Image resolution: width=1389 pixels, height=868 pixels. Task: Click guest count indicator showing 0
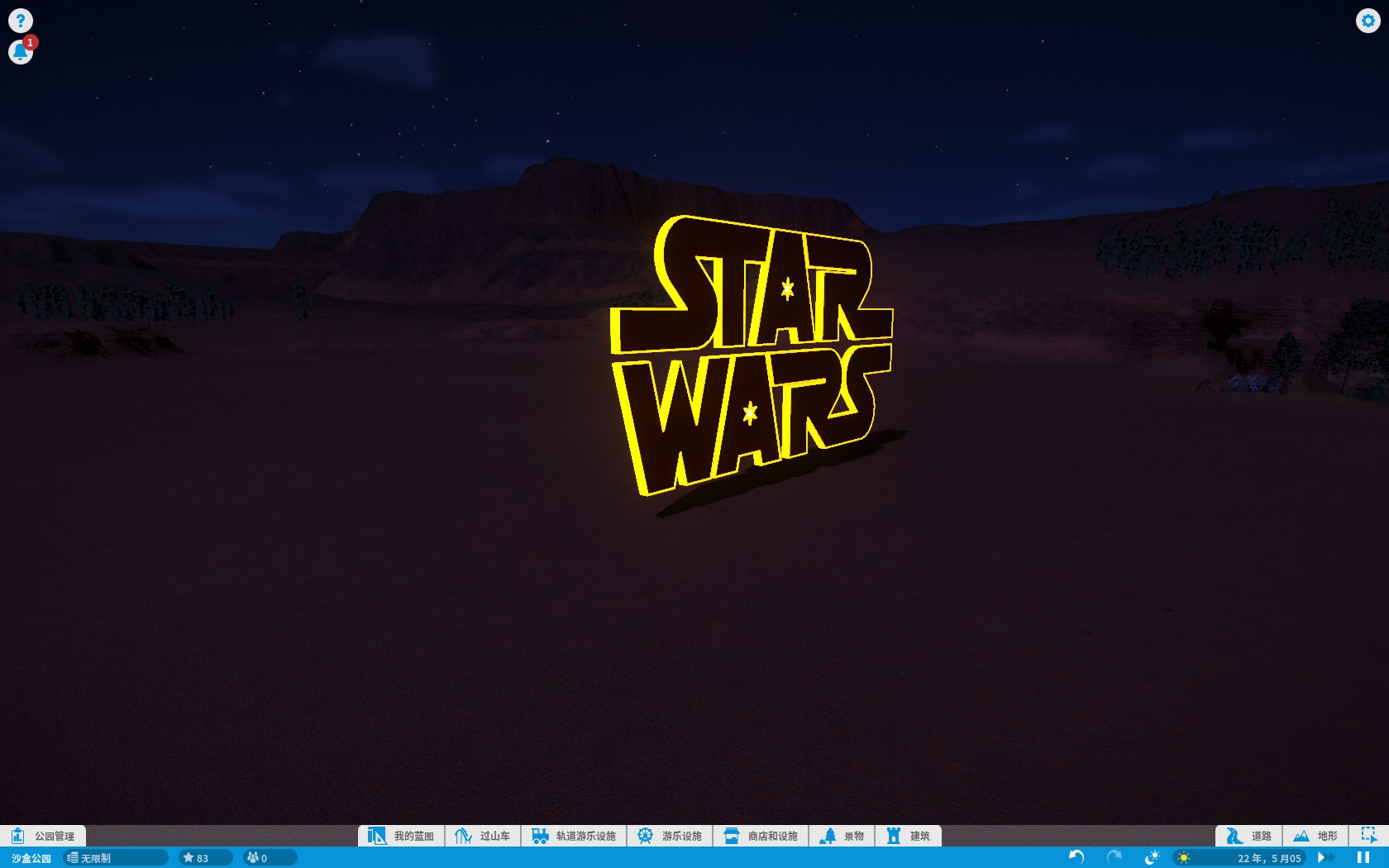[x=270, y=858]
